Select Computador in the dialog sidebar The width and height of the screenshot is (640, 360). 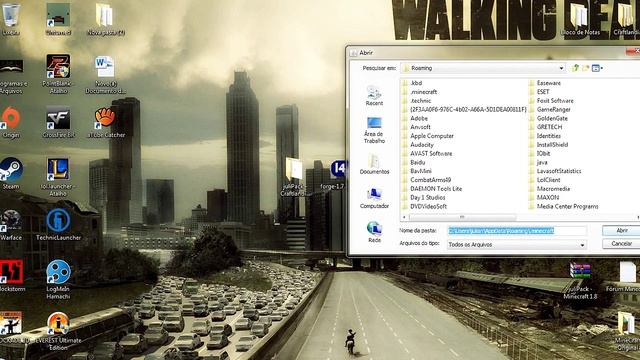point(374,198)
